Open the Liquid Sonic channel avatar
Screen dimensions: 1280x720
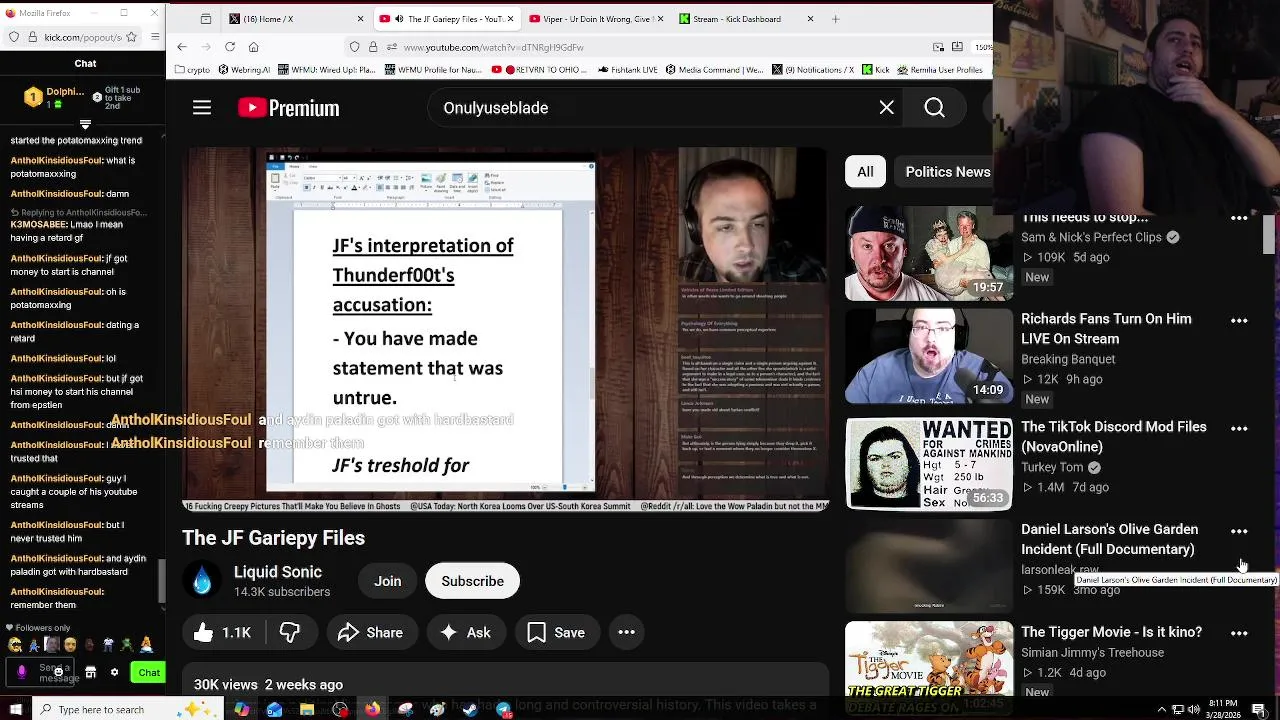[x=202, y=581]
